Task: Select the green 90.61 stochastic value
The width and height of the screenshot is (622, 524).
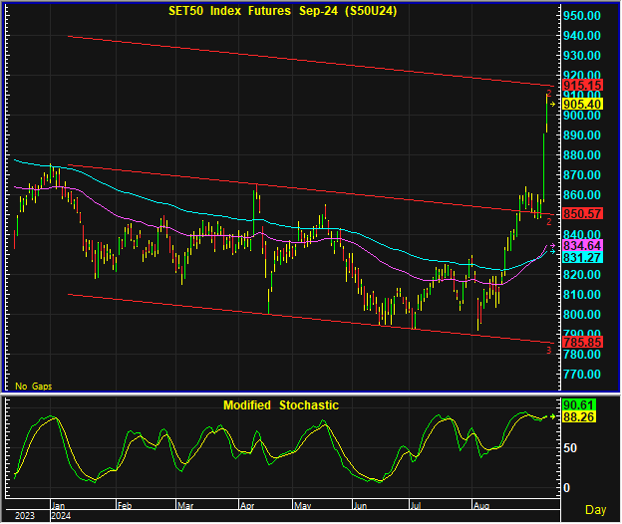Action: [578, 405]
